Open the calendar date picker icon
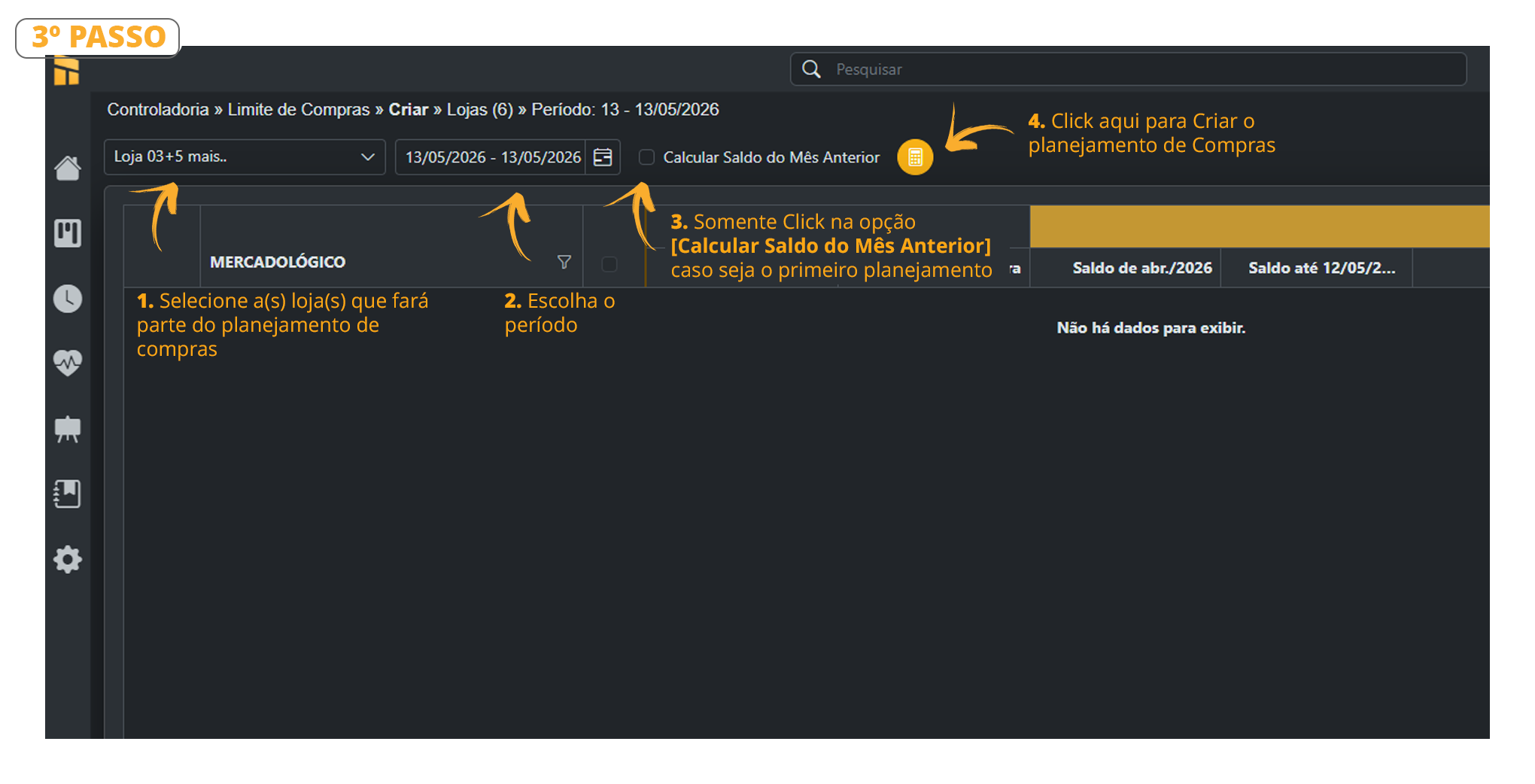Image resolution: width=1535 pixels, height=784 pixels. pos(603,157)
